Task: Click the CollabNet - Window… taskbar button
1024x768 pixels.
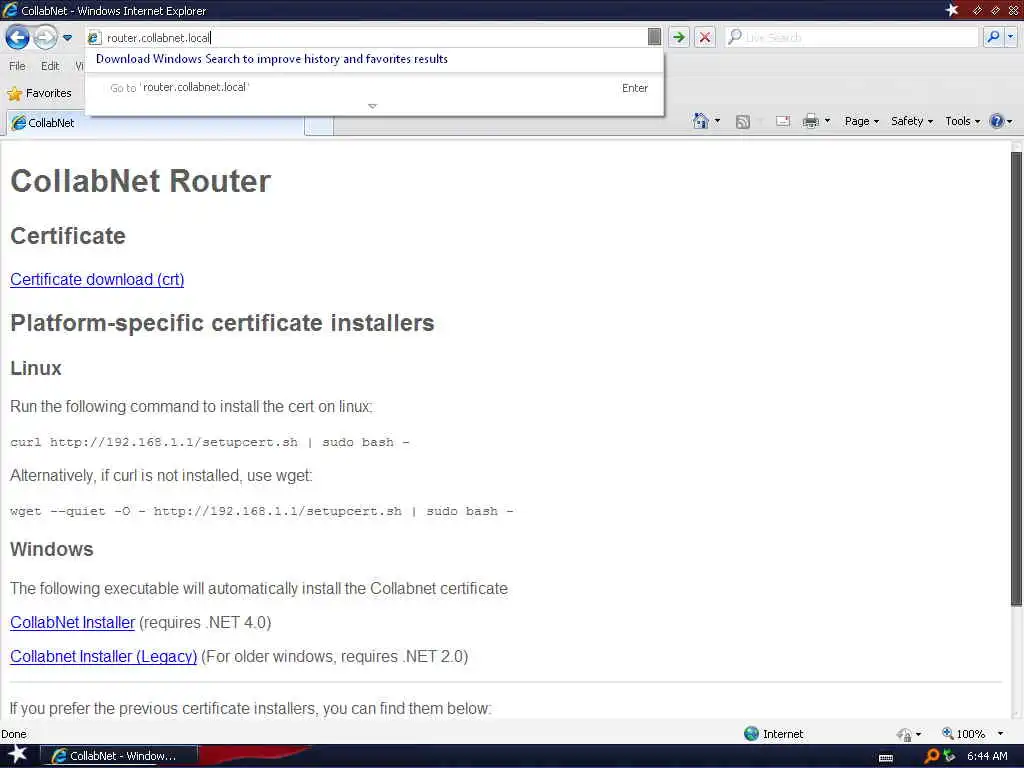Action: (118, 756)
